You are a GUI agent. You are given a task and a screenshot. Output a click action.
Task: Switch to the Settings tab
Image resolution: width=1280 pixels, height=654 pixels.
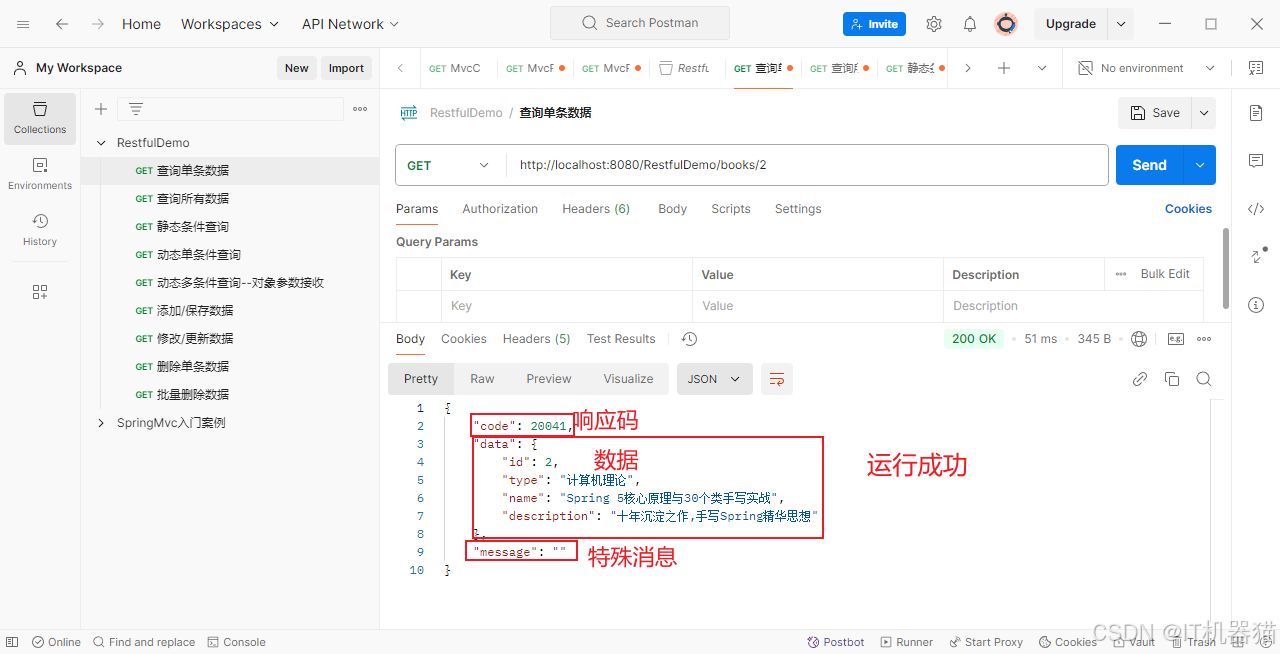[x=798, y=209]
